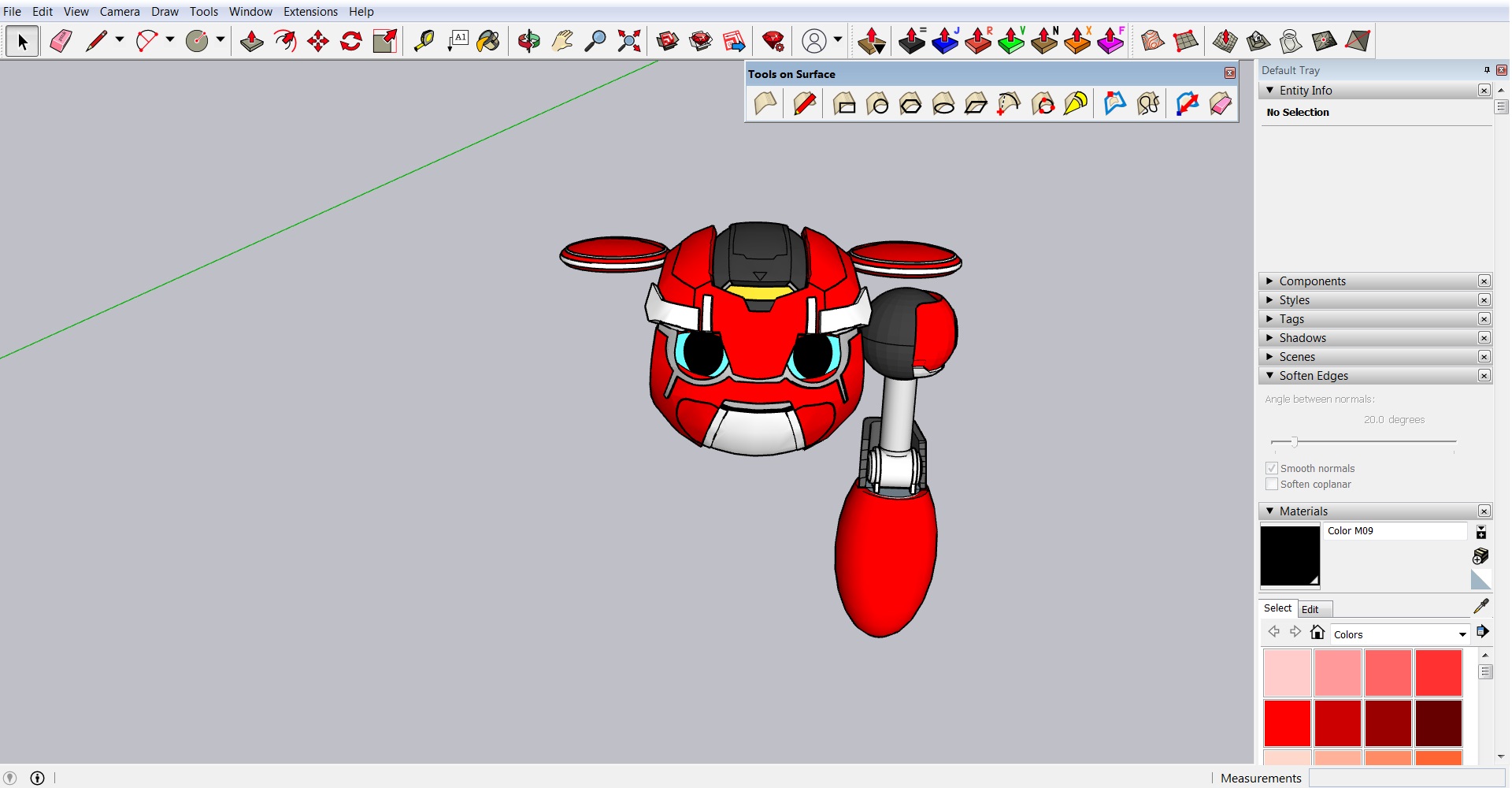
Task: Select the Tape Measure tool
Action: (x=424, y=41)
